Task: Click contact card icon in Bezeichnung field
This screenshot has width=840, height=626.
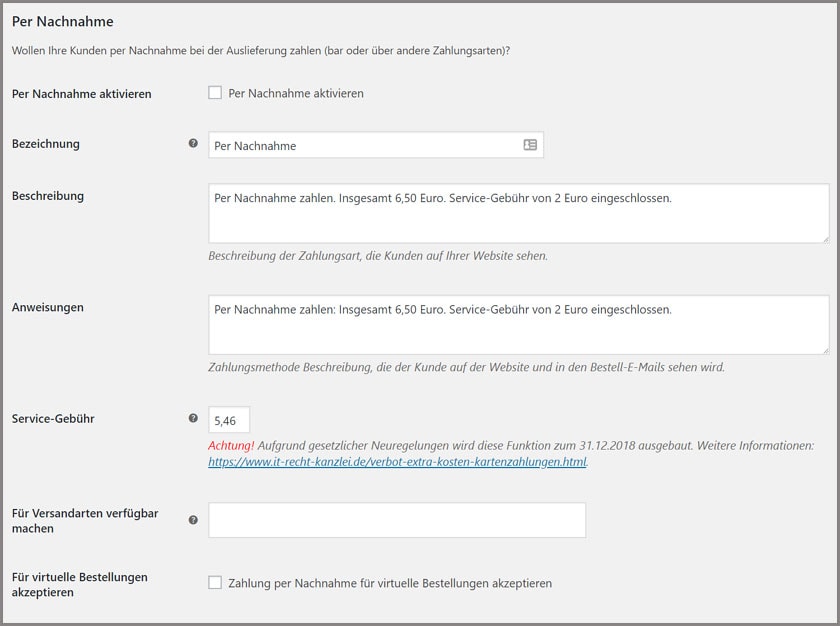Action: (530, 145)
